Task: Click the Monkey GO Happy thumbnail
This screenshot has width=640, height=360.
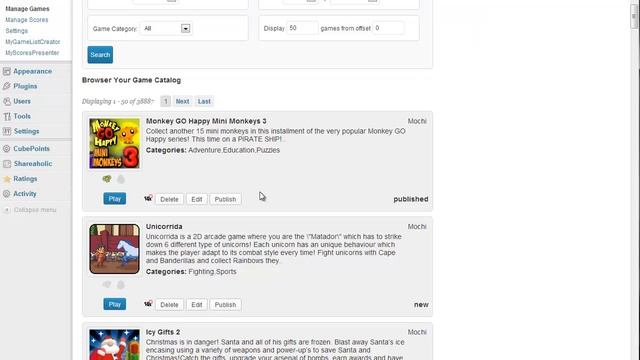Action: point(115,143)
